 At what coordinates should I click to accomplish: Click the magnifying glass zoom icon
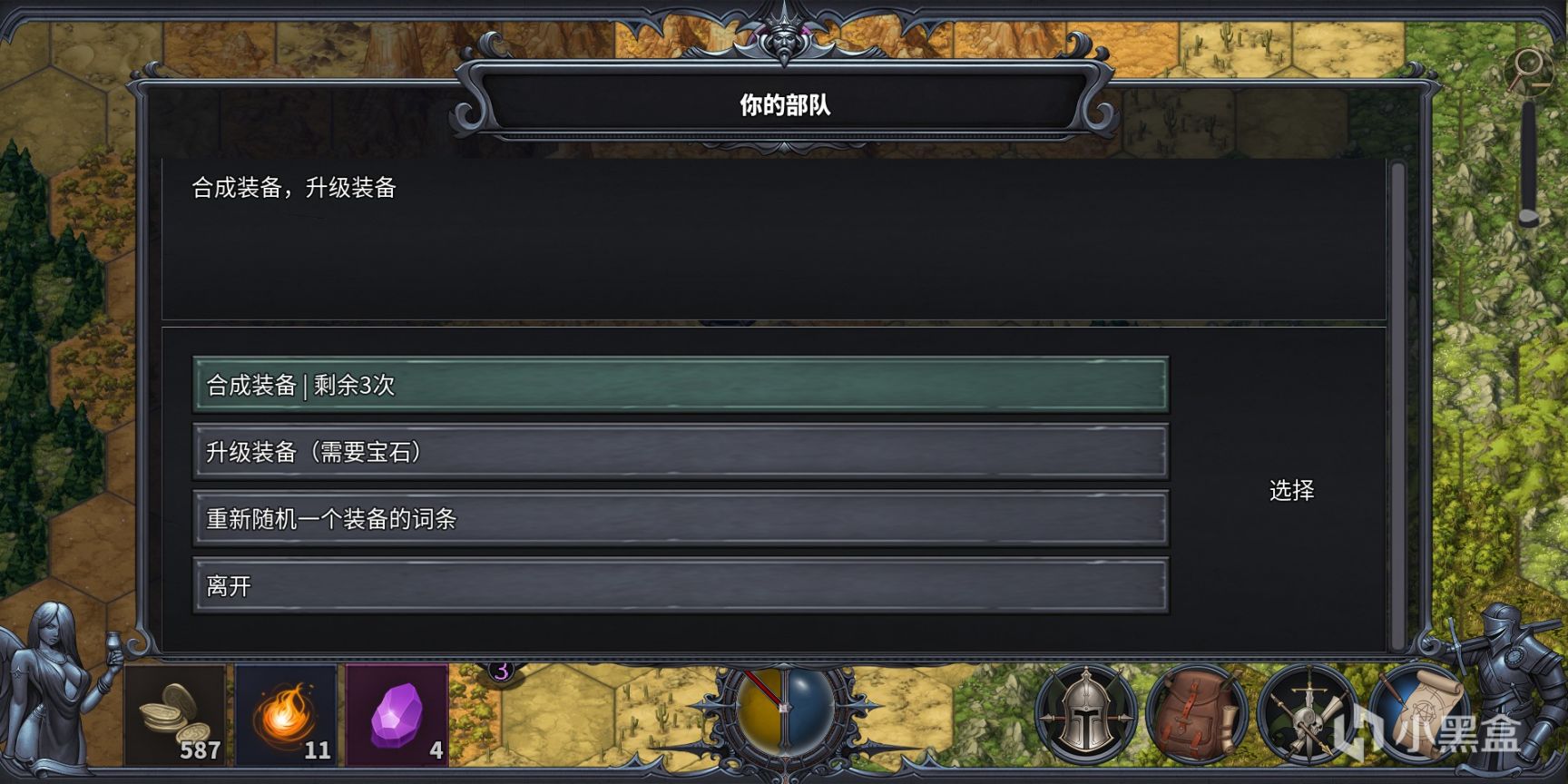1529,69
